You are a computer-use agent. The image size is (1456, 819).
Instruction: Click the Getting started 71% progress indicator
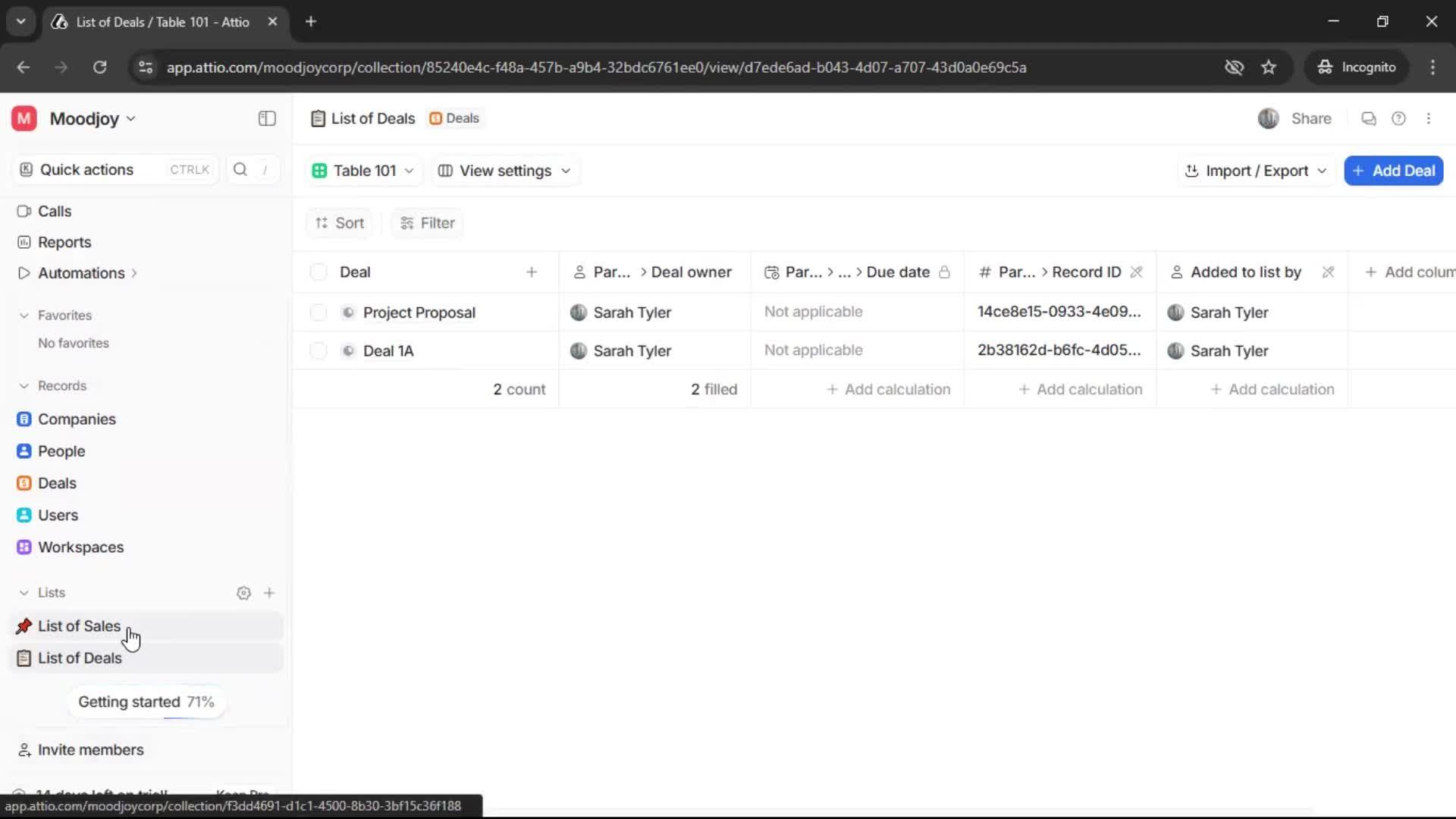point(146,701)
